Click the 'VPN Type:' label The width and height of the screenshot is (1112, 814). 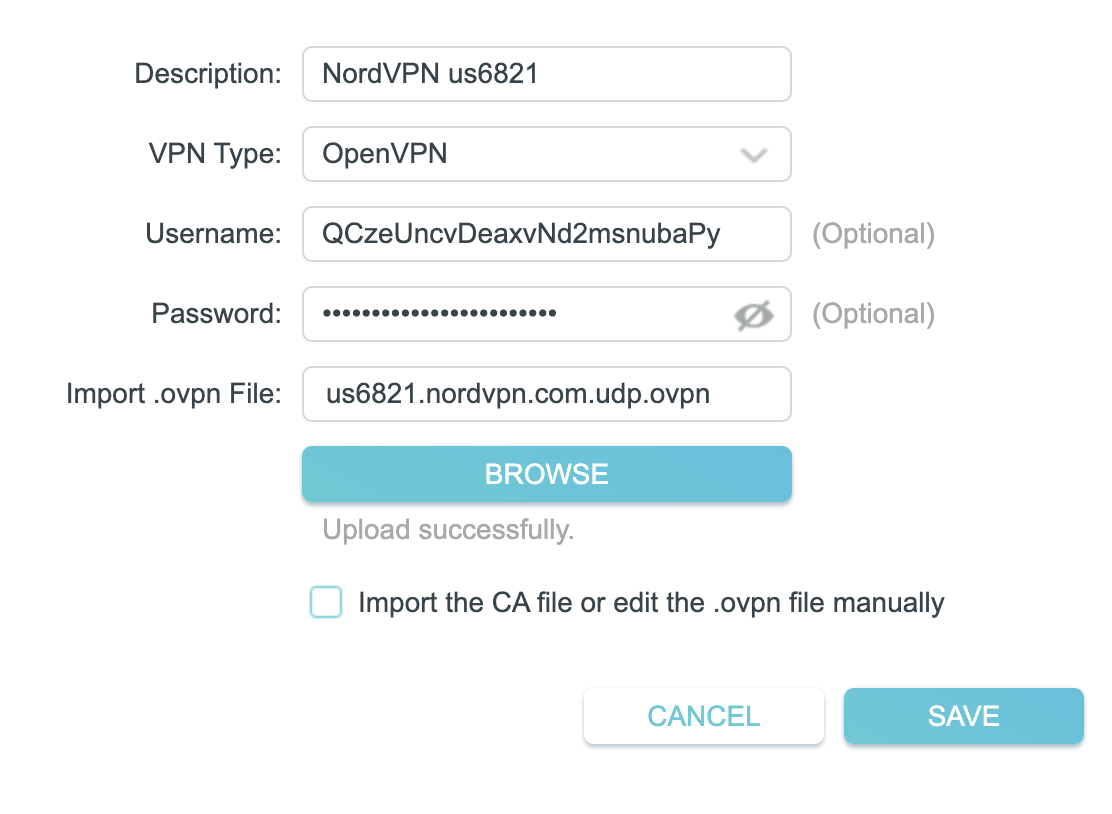tap(215, 154)
